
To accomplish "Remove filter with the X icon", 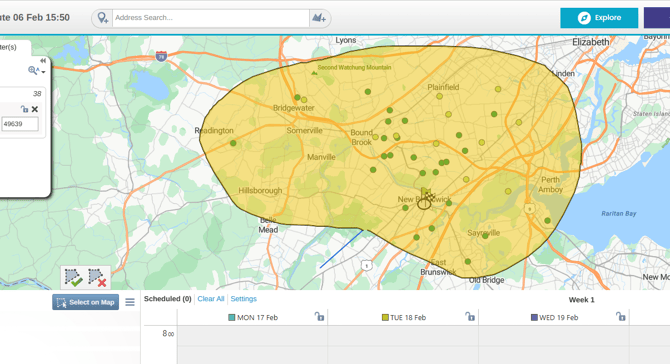I will click(35, 109).
